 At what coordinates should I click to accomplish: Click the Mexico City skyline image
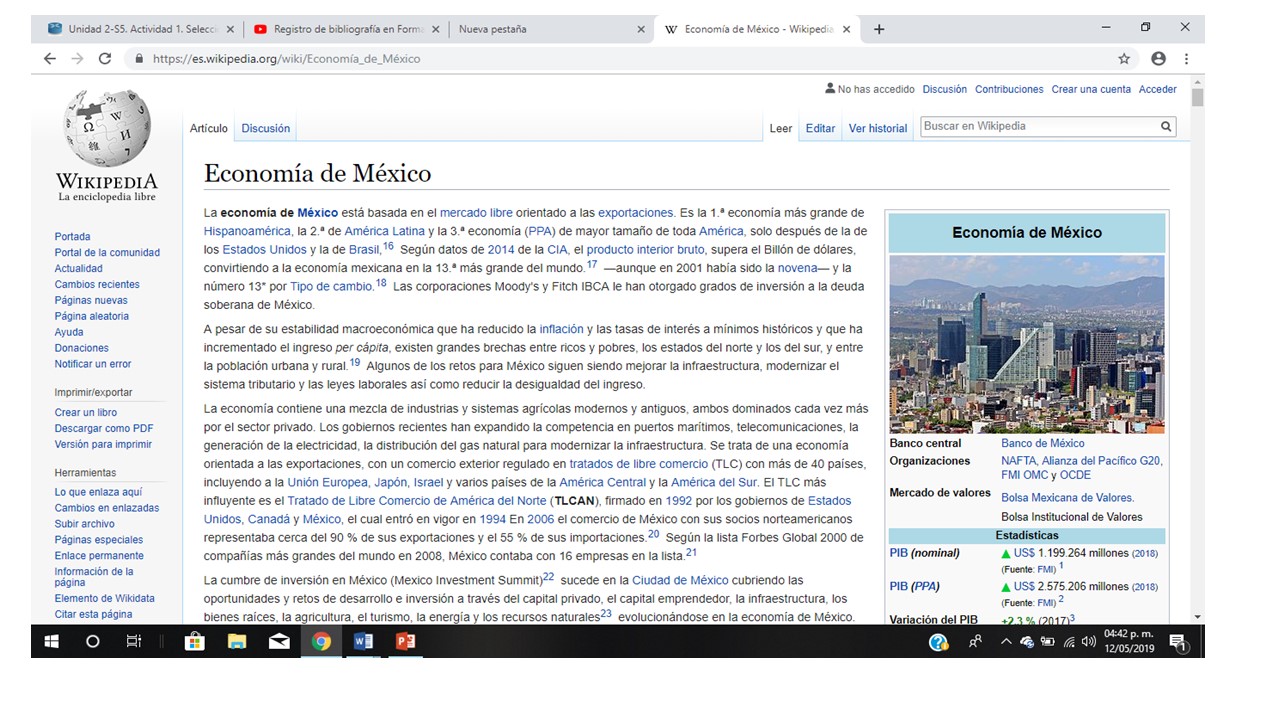pyautogui.click(x=1026, y=343)
